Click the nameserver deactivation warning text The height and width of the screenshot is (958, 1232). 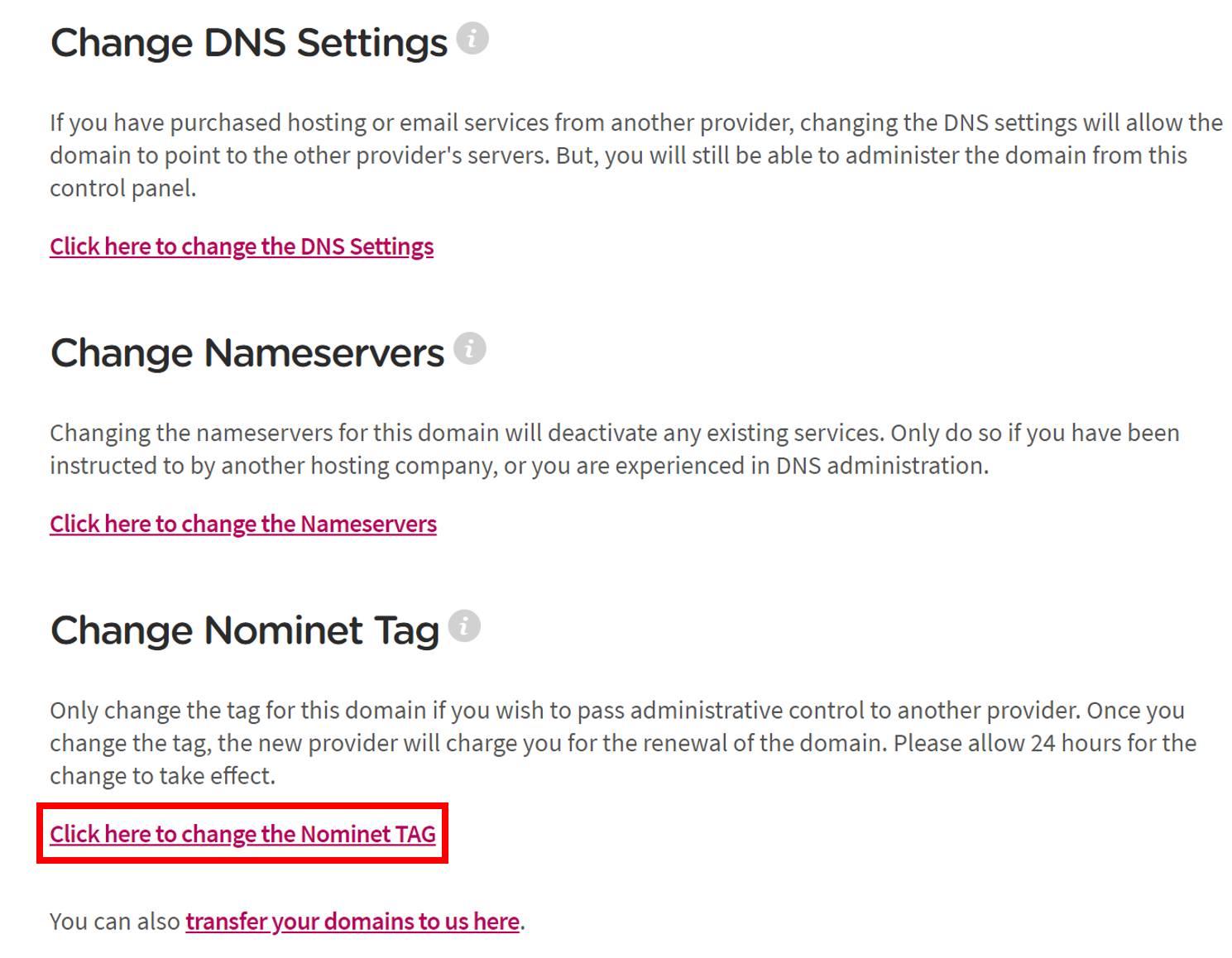[x=579, y=448]
